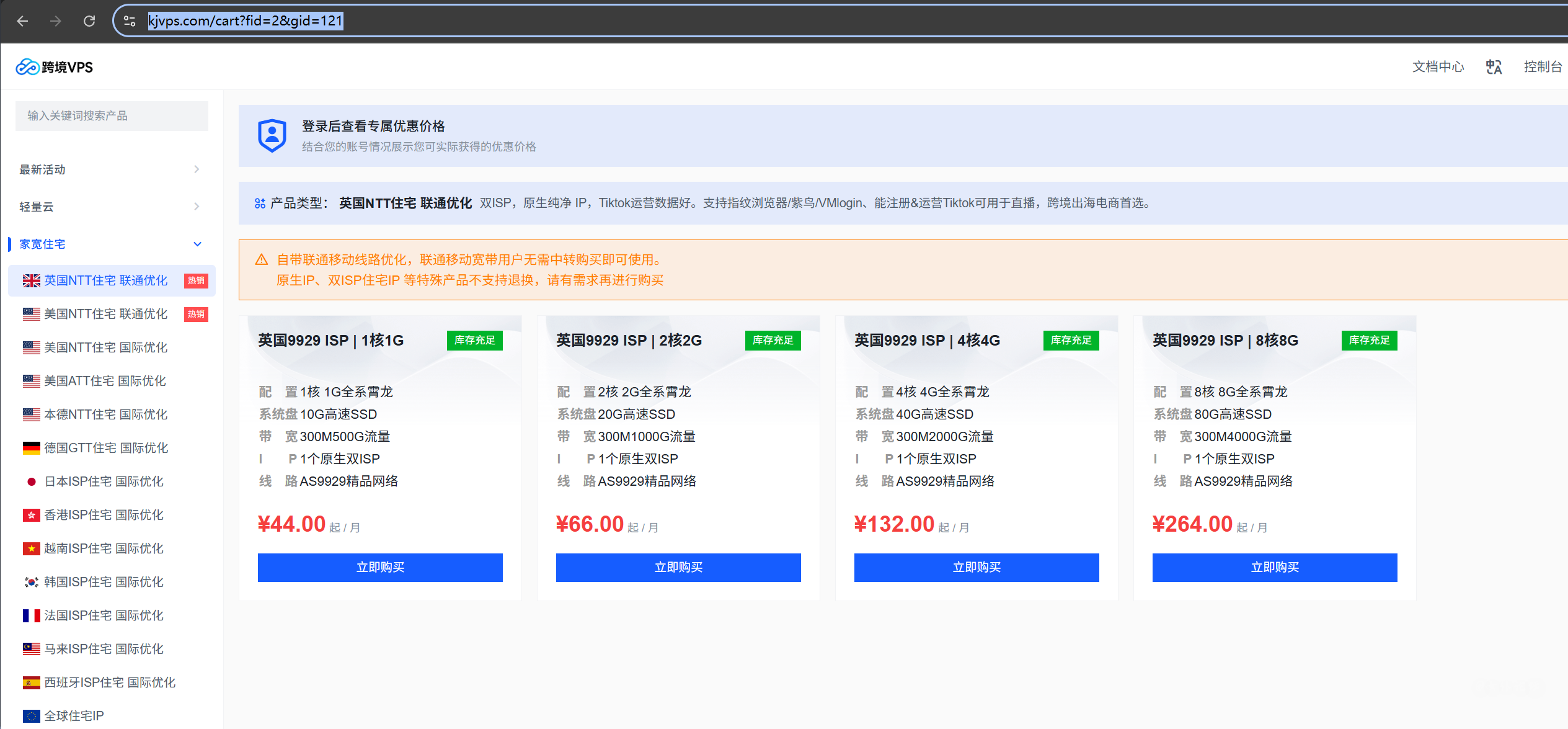Focus the 输入关键词搜索产品 search field
This screenshot has width=1568, height=729.
point(112,116)
